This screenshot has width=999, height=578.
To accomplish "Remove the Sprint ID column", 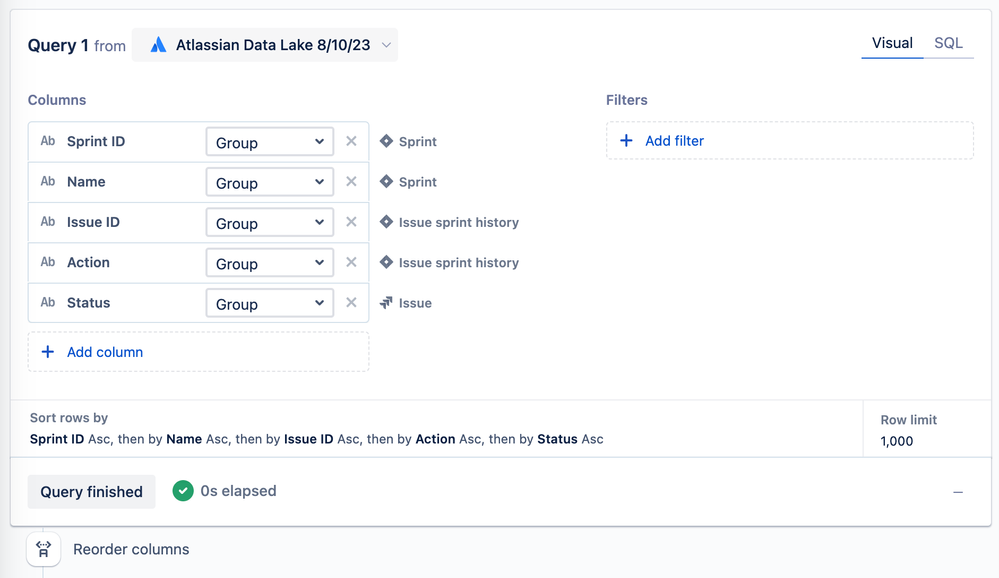I will click(351, 141).
